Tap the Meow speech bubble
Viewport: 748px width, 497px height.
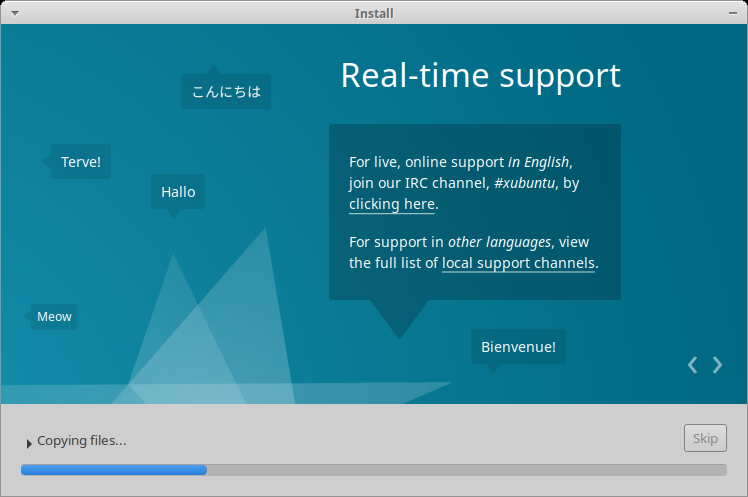pyautogui.click(x=54, y=317)
